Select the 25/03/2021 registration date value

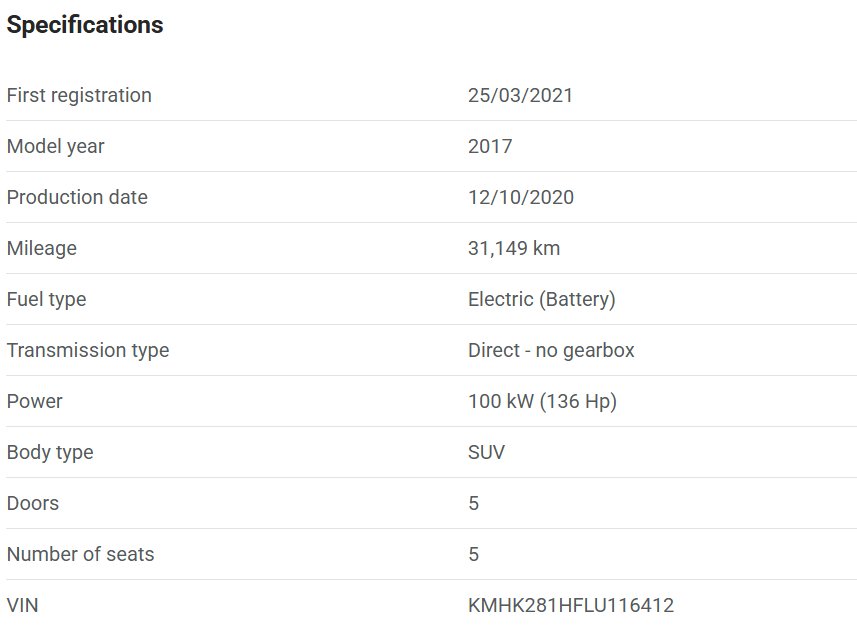click(520, 95)
